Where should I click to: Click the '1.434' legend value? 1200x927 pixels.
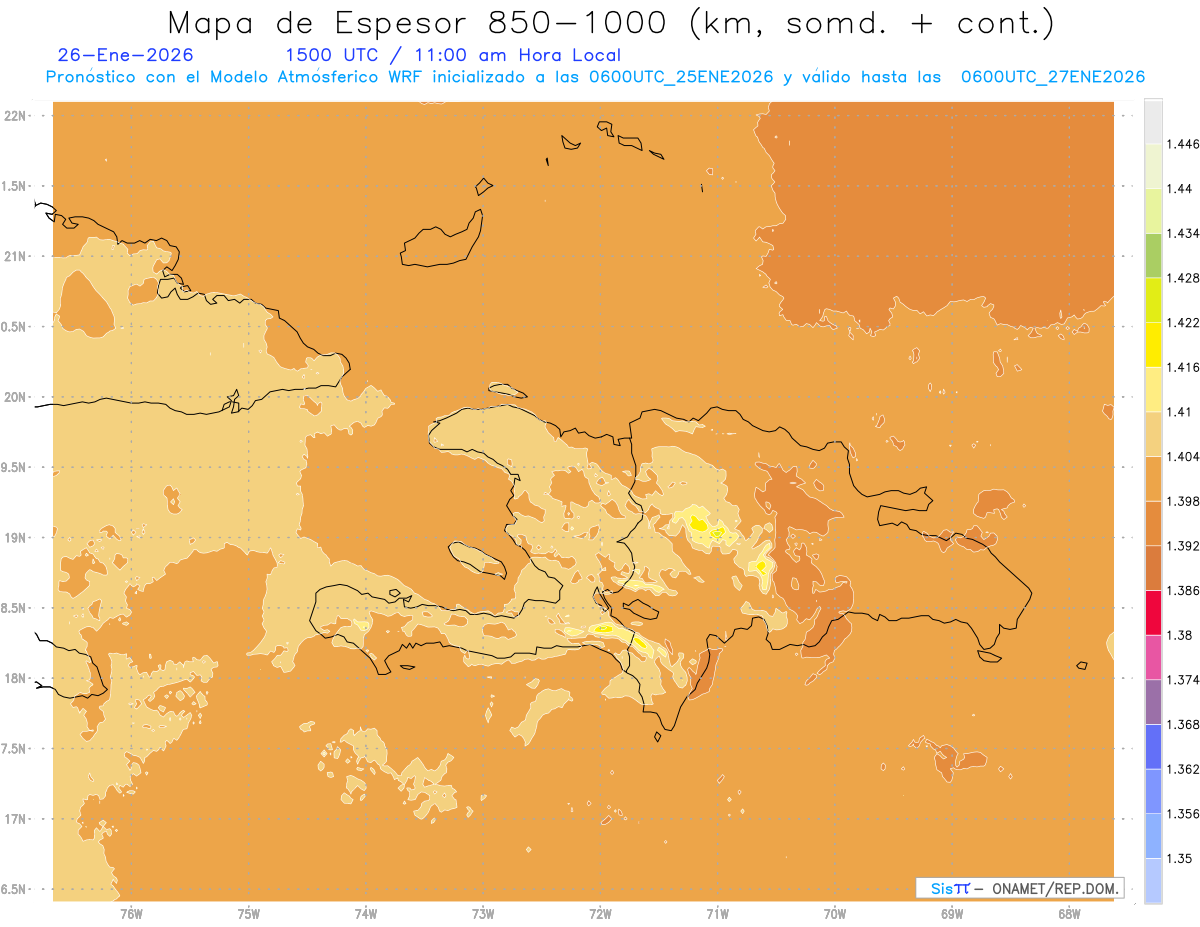[1184, 233]
